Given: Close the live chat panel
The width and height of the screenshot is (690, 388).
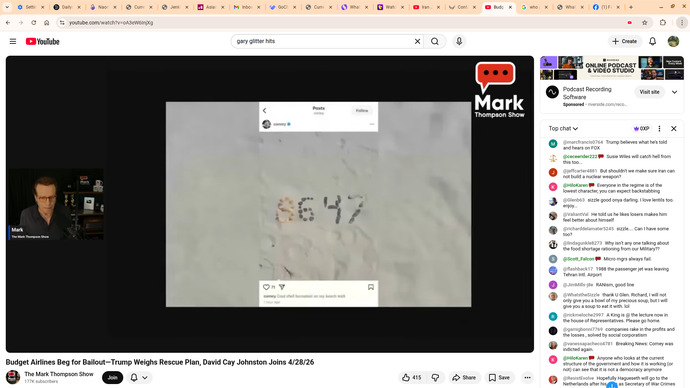Looking at the screenshot, I should pos(674,128).
